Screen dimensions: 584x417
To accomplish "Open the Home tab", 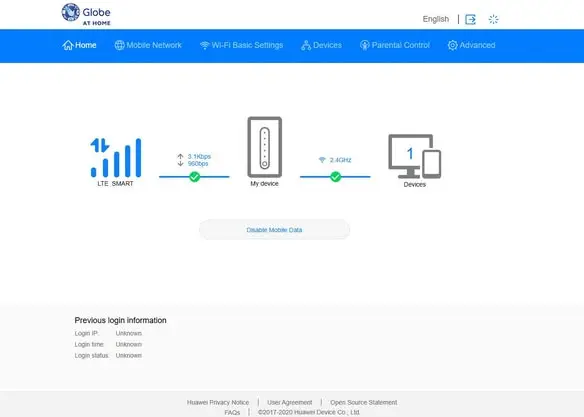I will point(79,45).
